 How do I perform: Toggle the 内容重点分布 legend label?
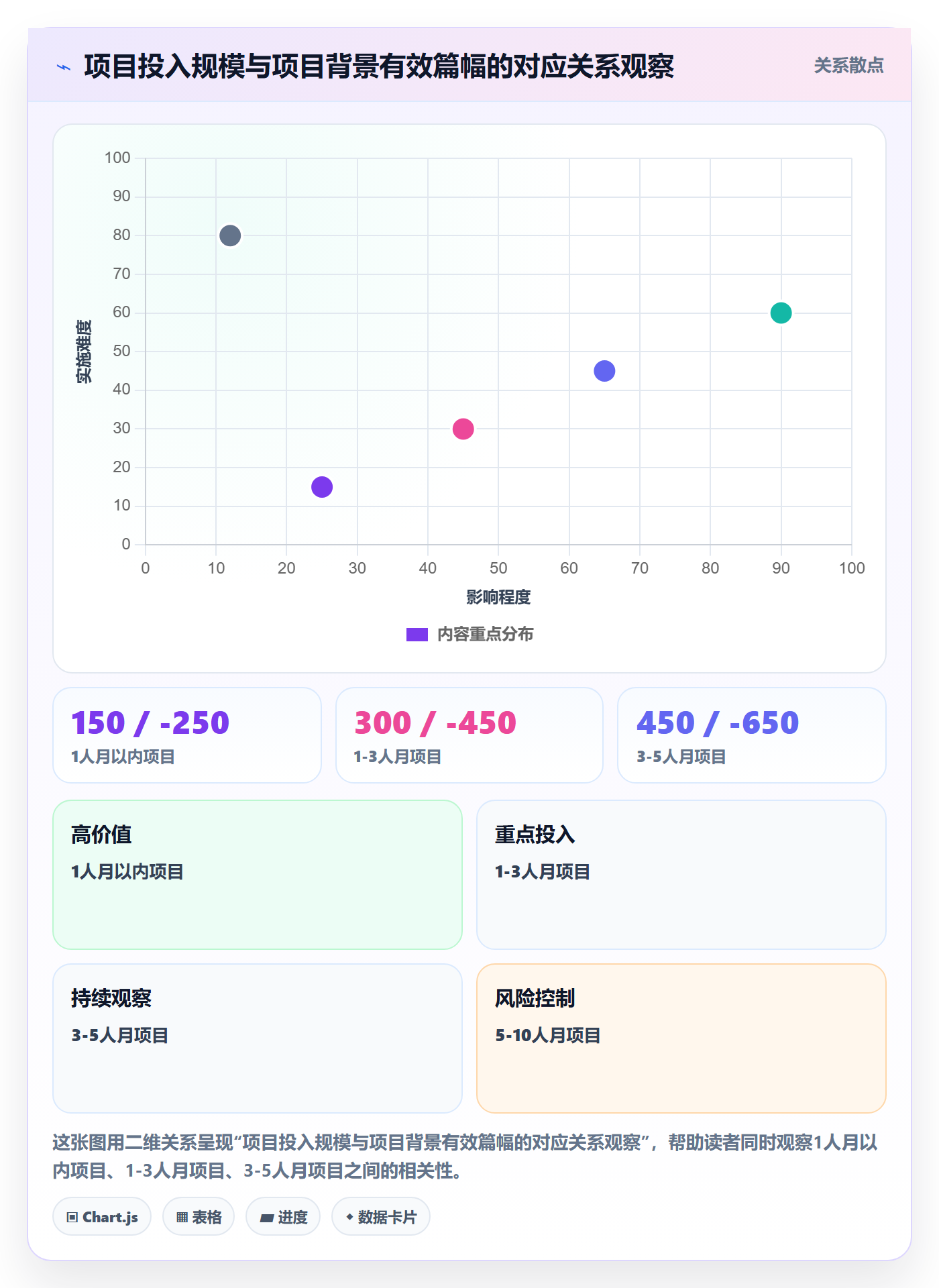[485, 635]
